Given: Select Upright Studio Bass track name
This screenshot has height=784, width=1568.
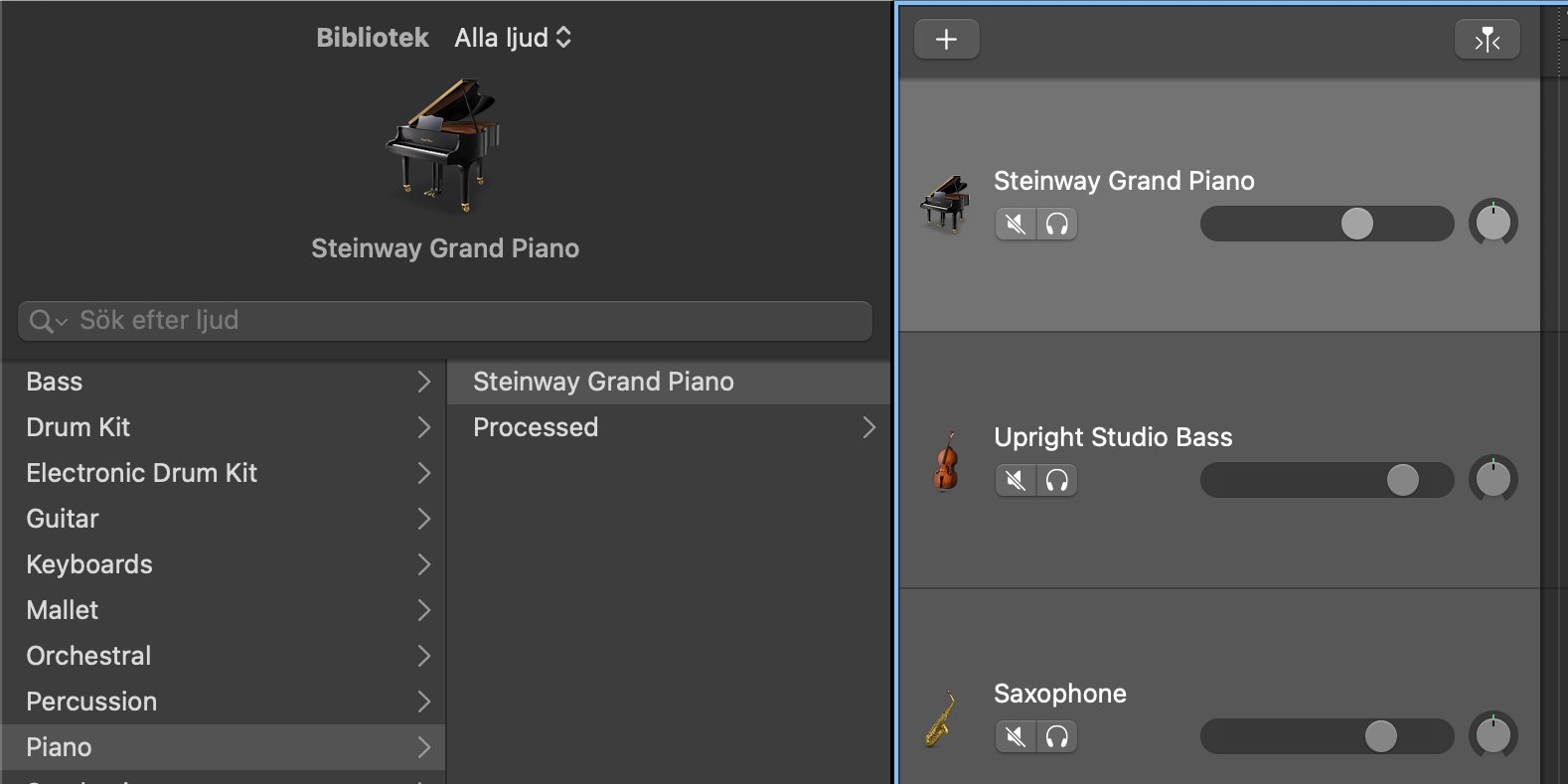Looking at the screenshot, I should pyautogui.click(x=1113, y=437).
